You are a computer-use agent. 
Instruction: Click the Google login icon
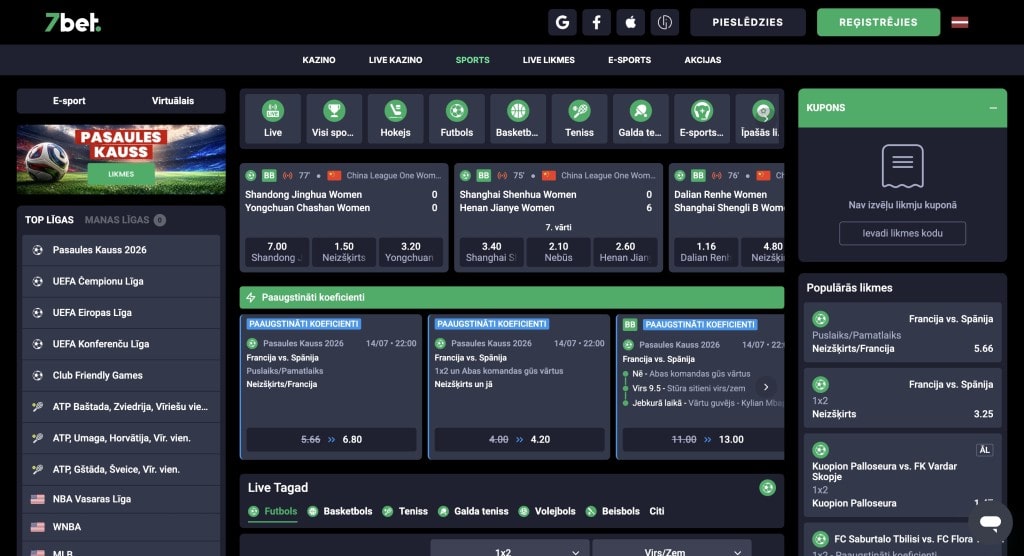pos(562,22)
